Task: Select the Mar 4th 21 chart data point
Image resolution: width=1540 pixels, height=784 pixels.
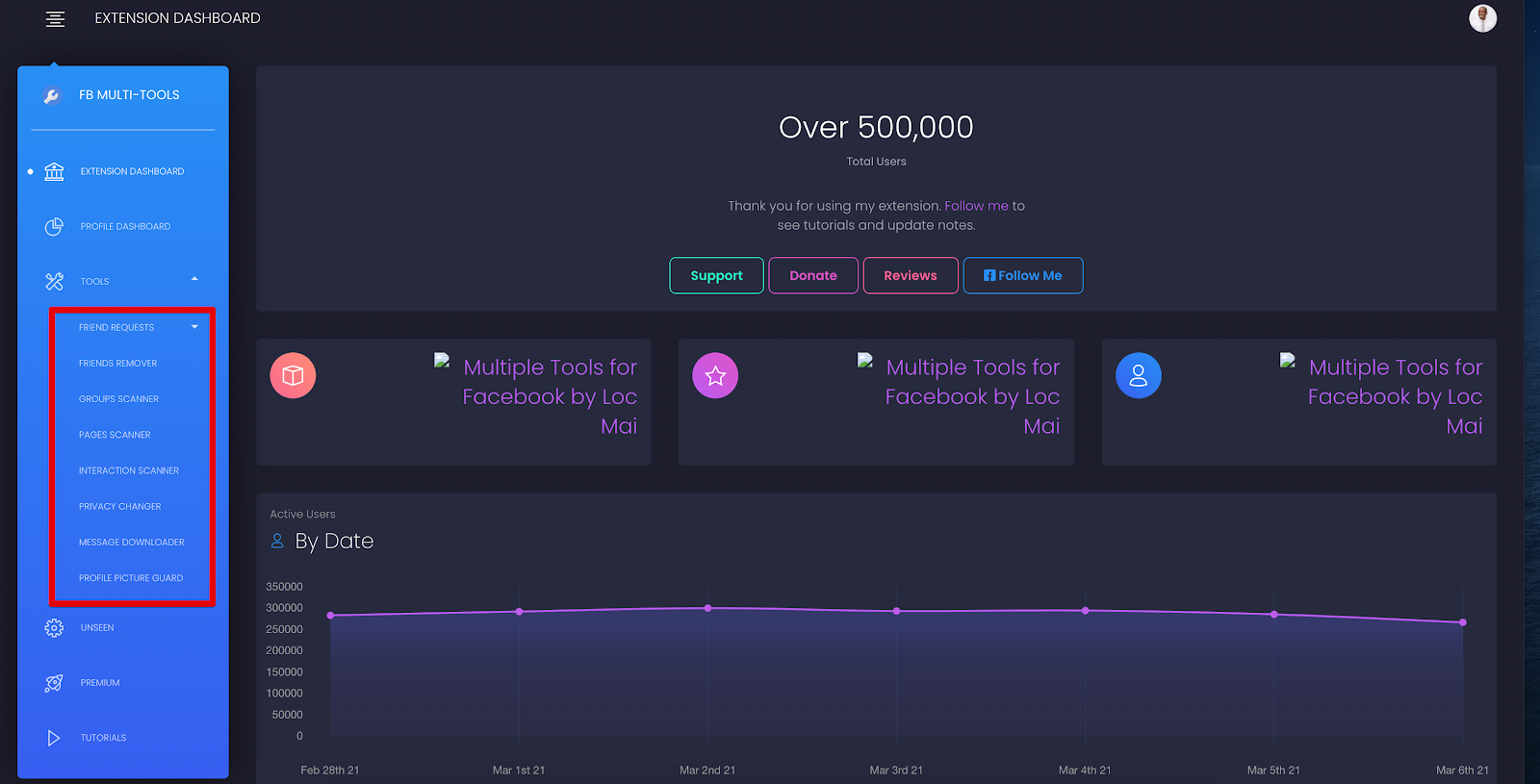Action: [1086, 611]
